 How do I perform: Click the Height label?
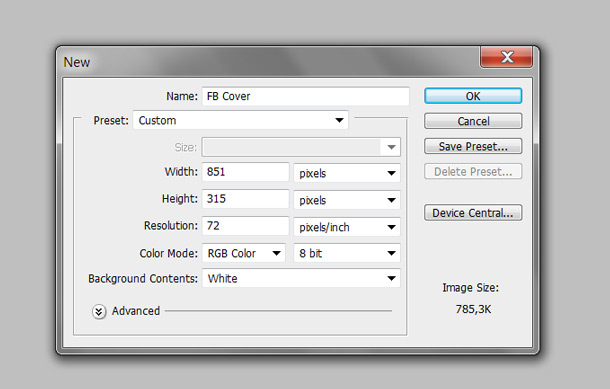coord(180,199)
